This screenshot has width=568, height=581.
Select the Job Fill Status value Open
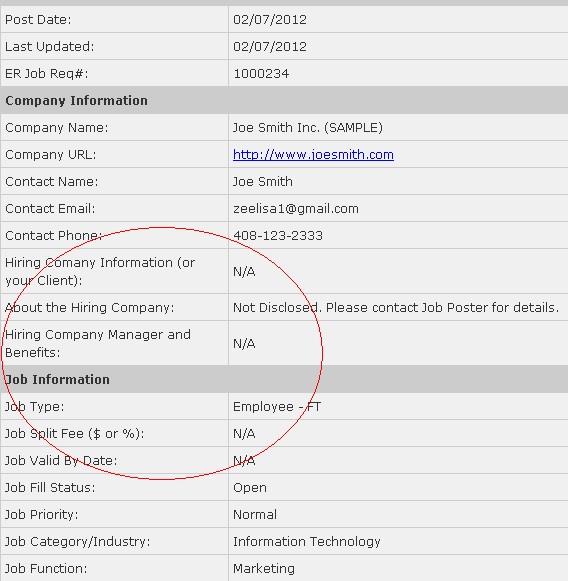(x=250, y=488)
